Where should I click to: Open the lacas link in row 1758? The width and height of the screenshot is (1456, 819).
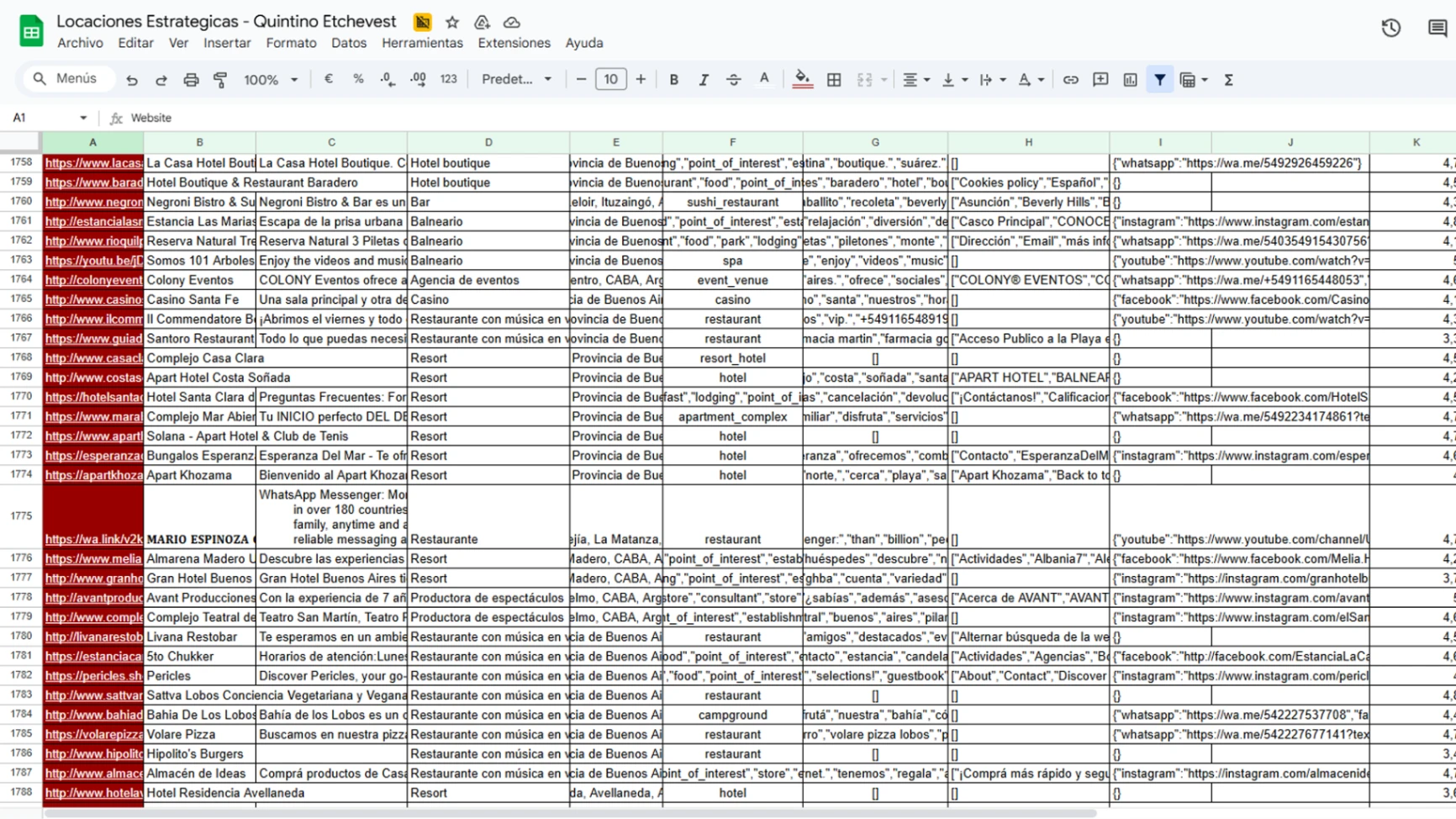(x=93, y=163)
